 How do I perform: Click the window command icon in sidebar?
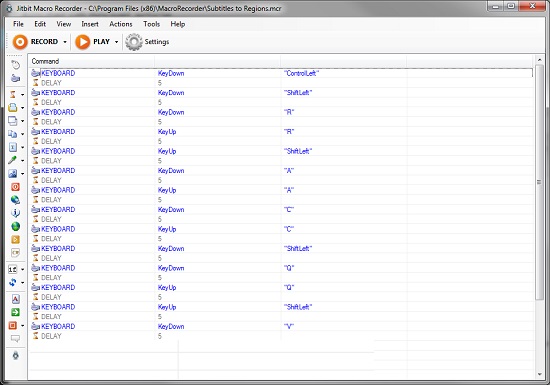click(13, 121)
